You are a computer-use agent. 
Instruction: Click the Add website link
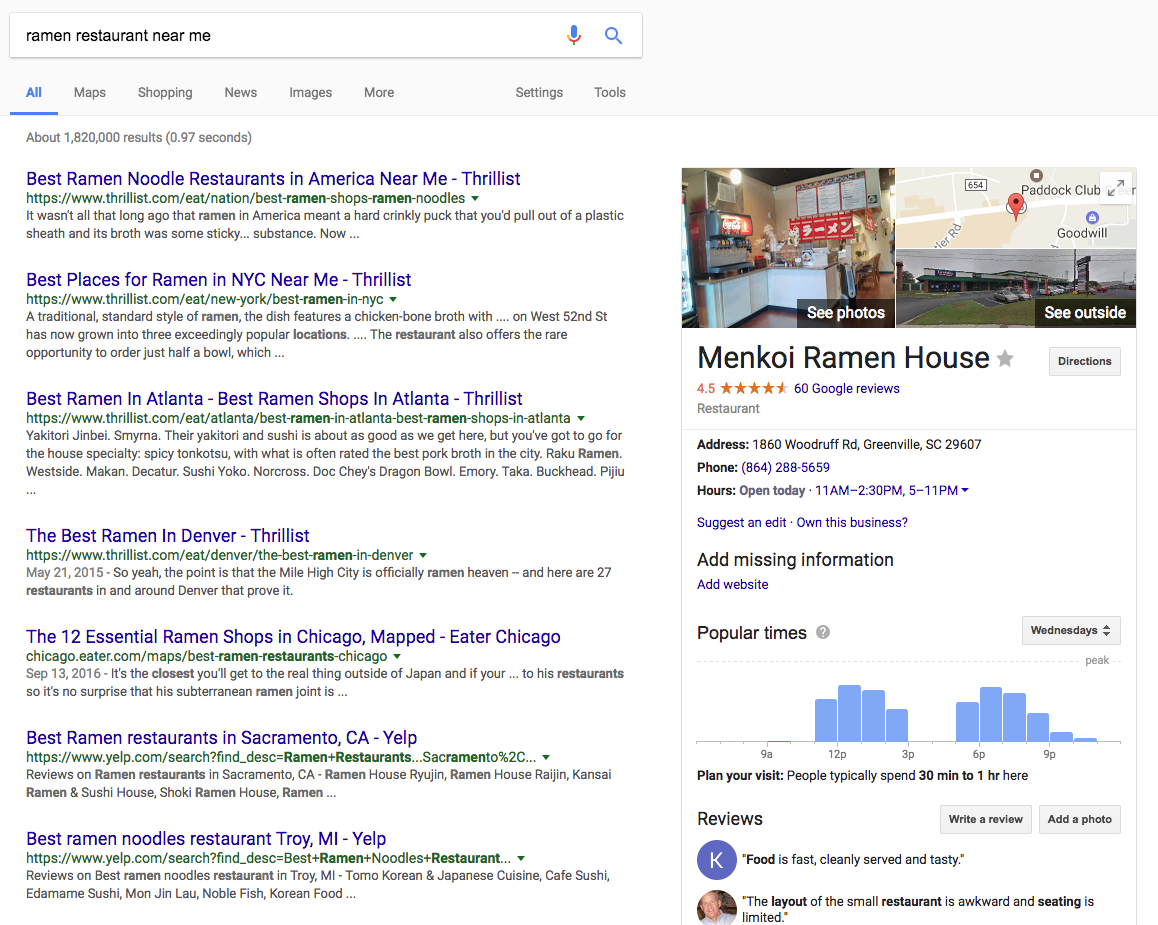click(733, 585)
